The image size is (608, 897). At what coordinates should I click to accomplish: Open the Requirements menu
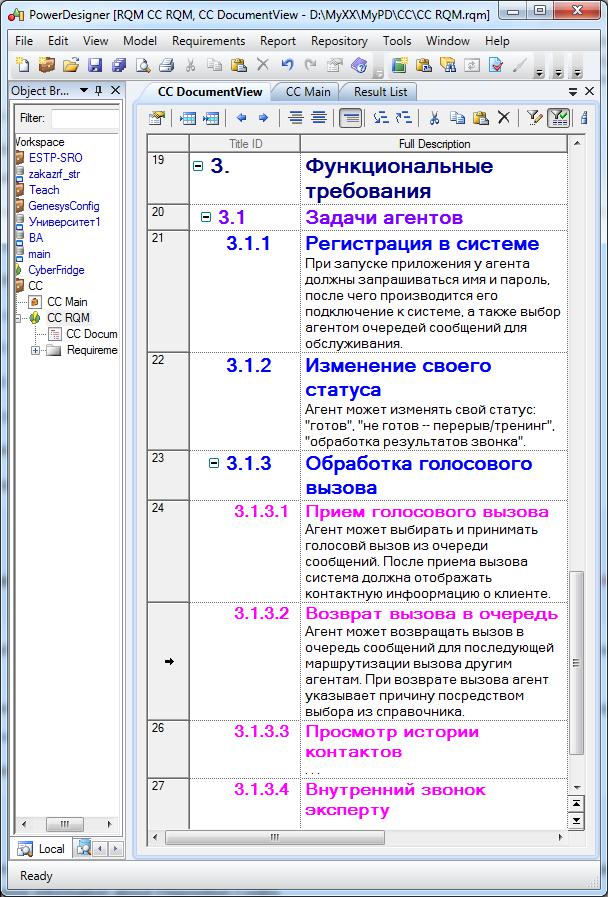pos(208,41)
